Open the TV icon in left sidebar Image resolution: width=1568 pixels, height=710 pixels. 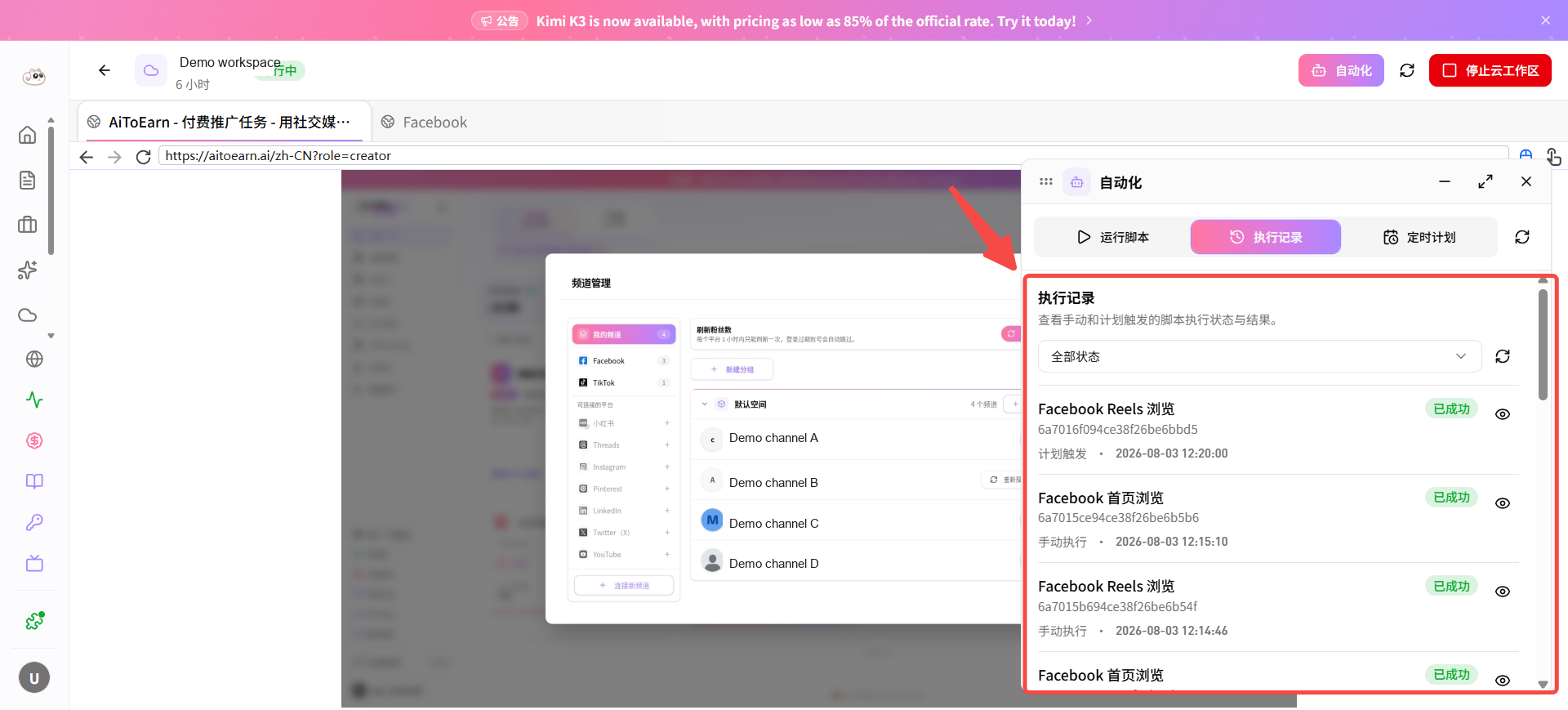pos(34,563)
